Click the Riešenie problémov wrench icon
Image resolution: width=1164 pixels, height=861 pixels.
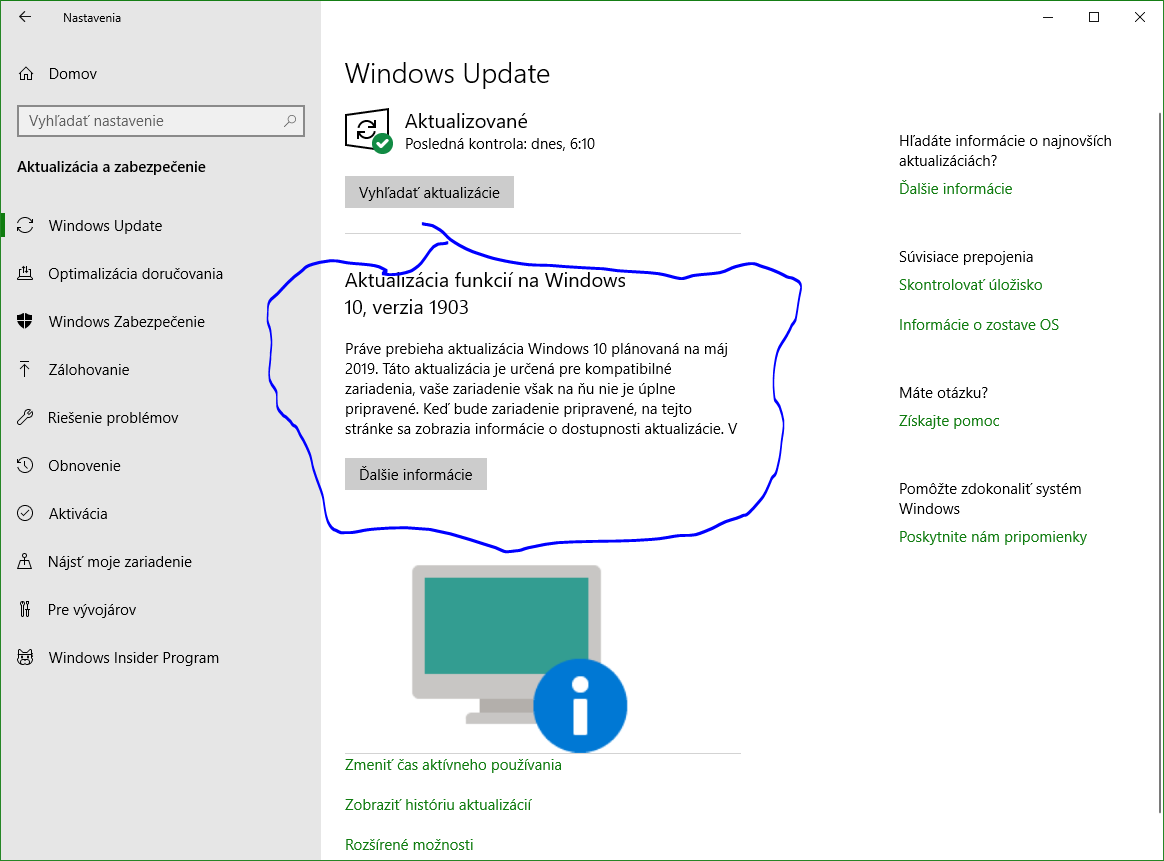(x=25, y=417)
